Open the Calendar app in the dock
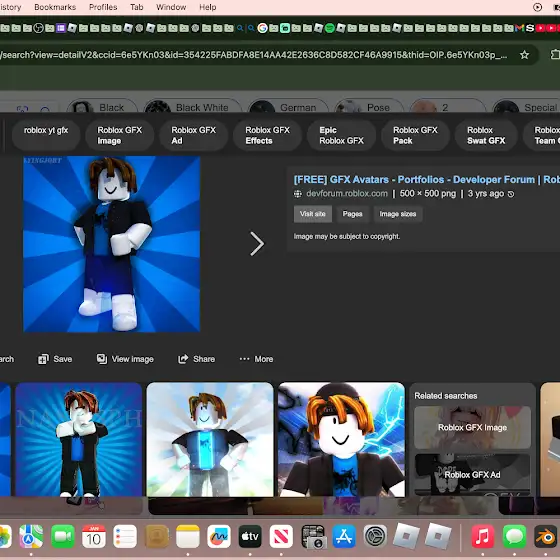This screenshot has width=560, height=560. (x=94, y=536)
